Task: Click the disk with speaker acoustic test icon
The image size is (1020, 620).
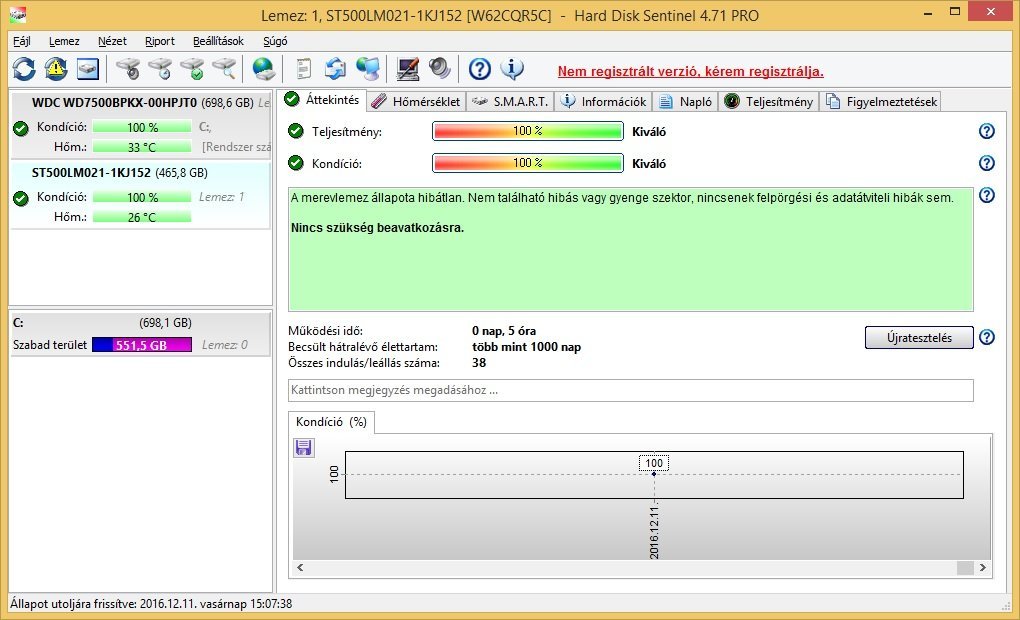Action: pos(128,69)
